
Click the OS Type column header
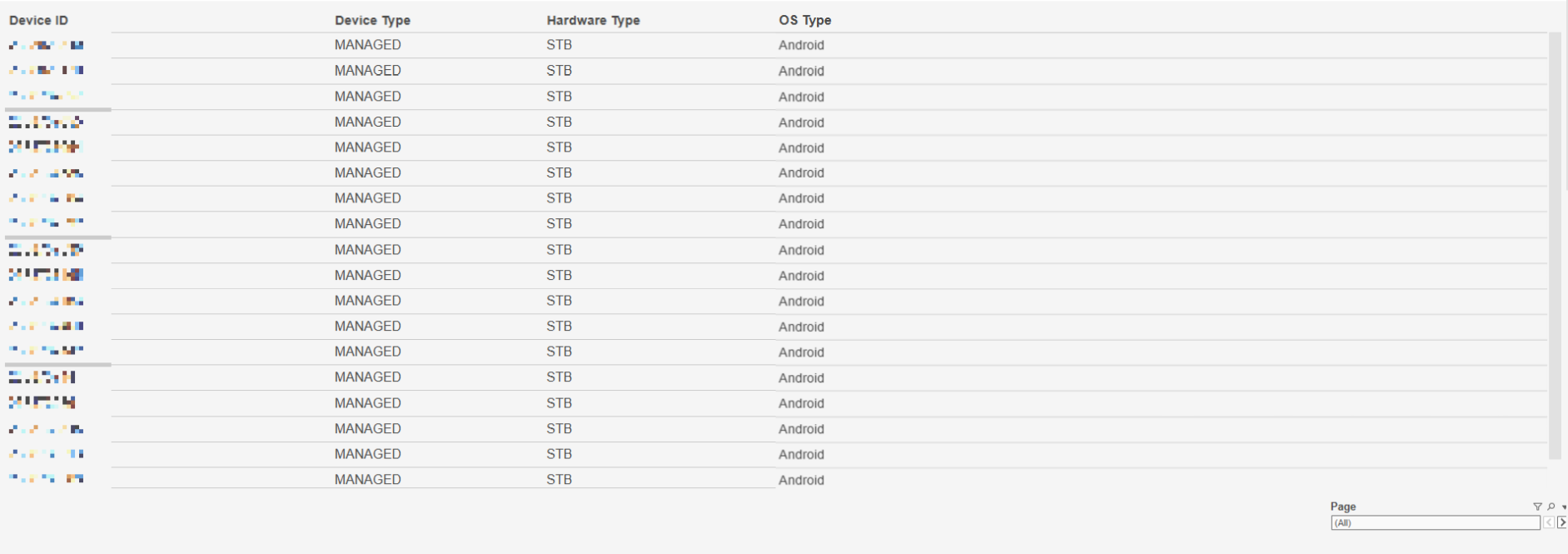(804, 20)
